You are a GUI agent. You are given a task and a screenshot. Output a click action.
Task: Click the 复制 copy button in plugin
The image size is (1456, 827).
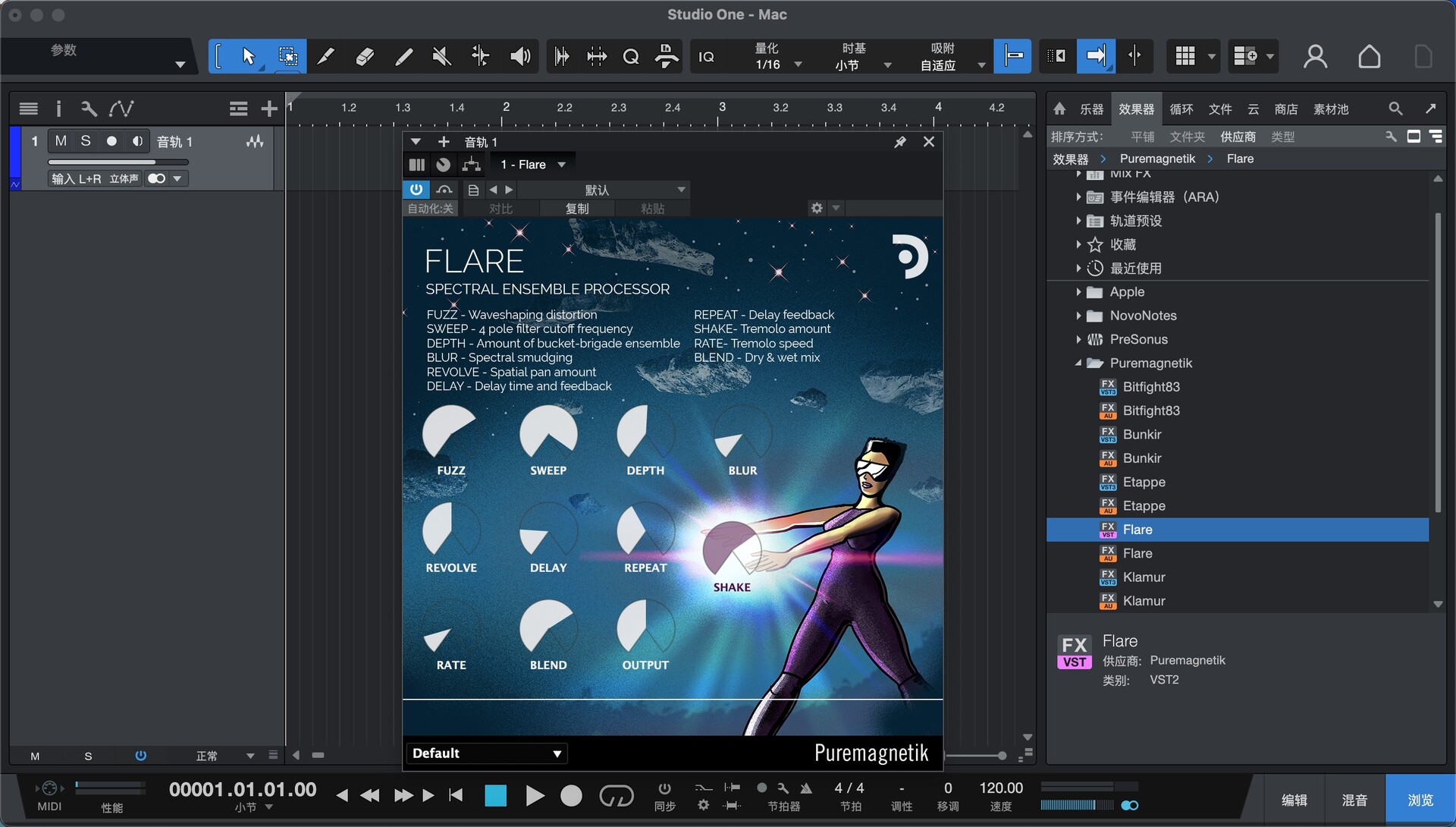click(576, 209)
